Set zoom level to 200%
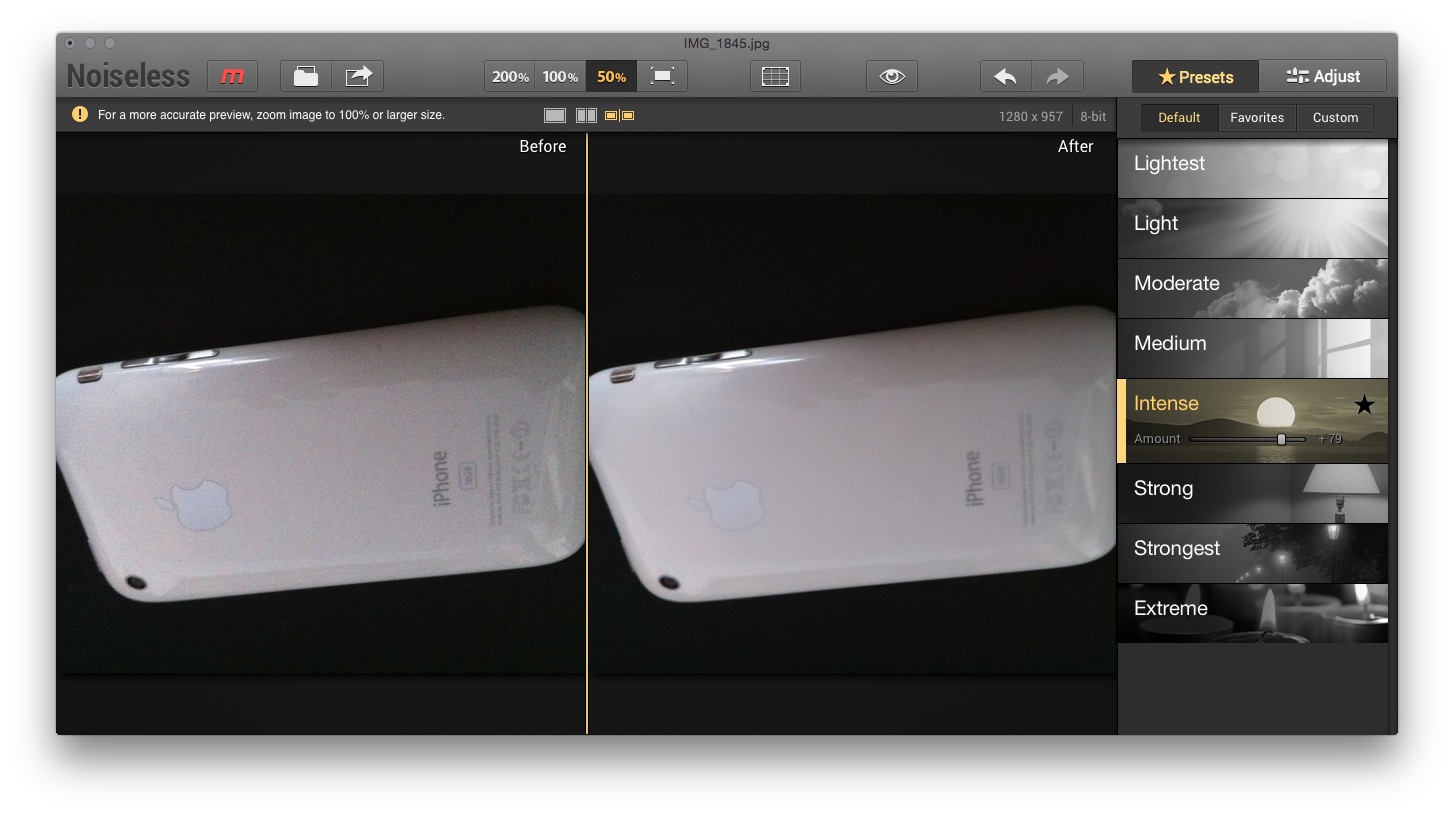The height and width of the screenshot is (815, 1454). (x=509, y=75)
